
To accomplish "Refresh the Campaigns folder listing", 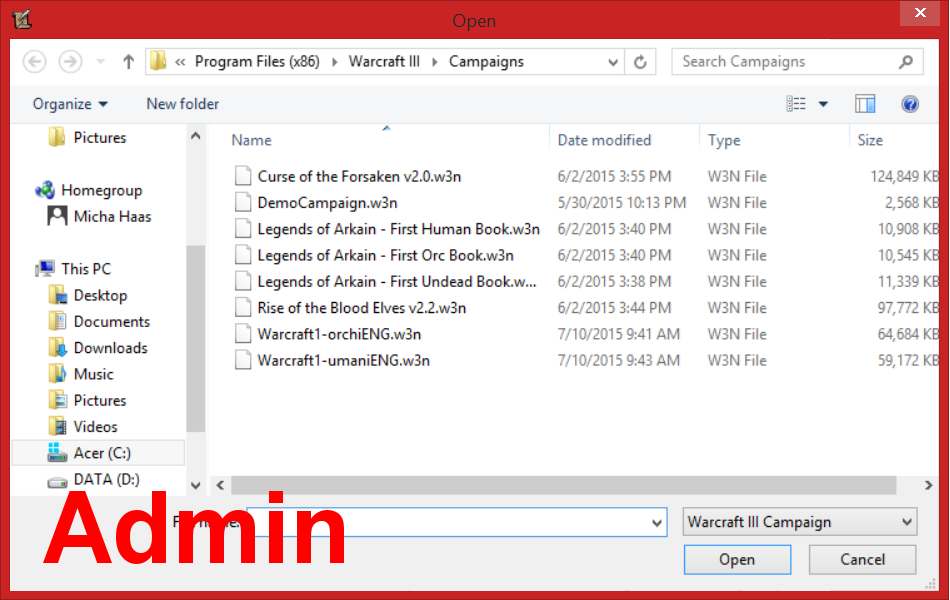I will pos(640,62).
